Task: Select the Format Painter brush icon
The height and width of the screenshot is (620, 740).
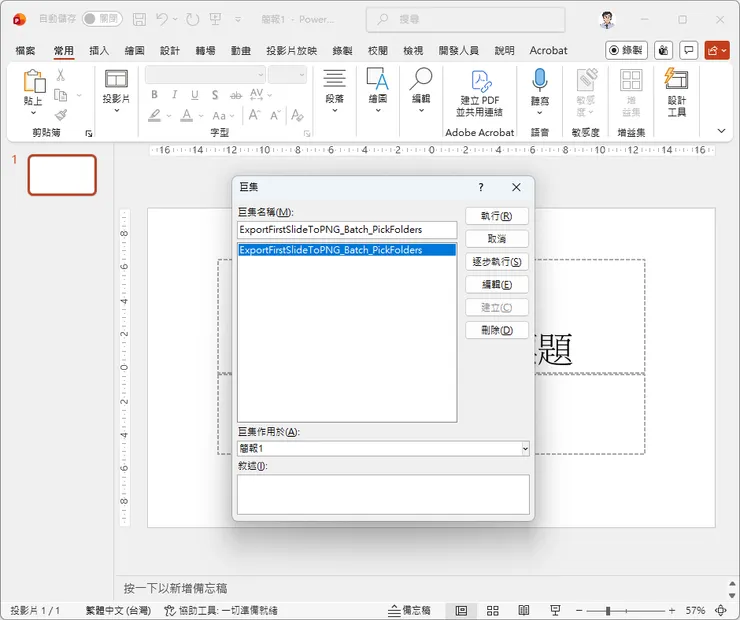Action: (60, 115)
